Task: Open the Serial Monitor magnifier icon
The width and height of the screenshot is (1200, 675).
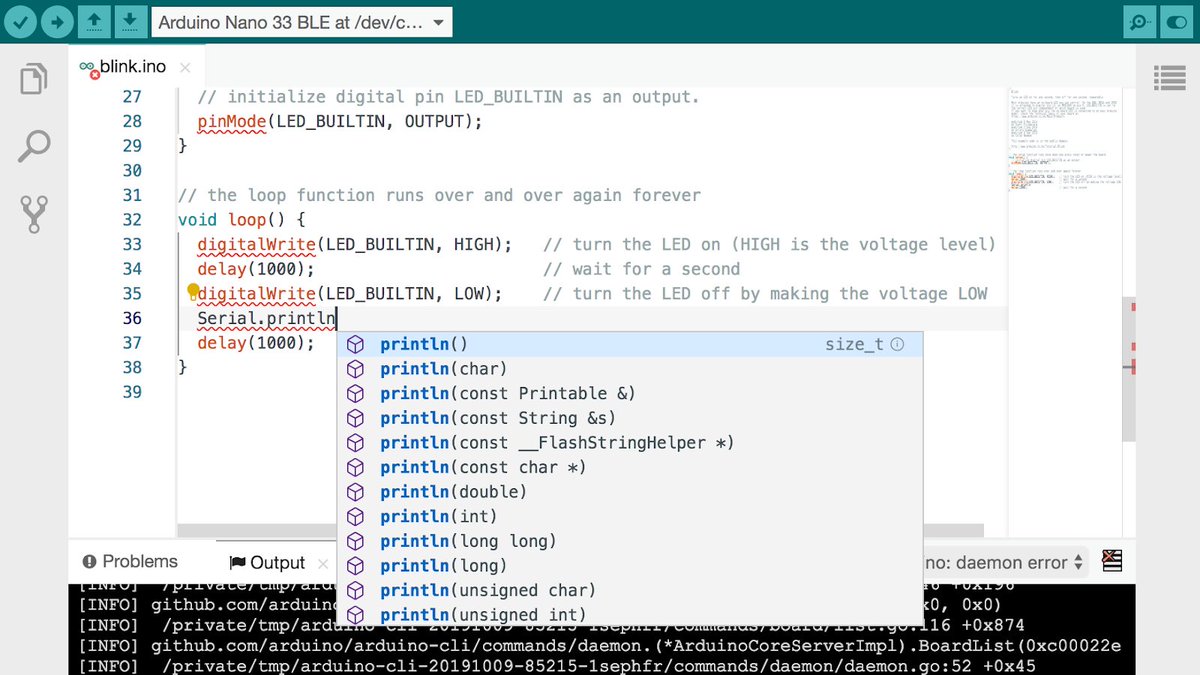Action: 1138,22
